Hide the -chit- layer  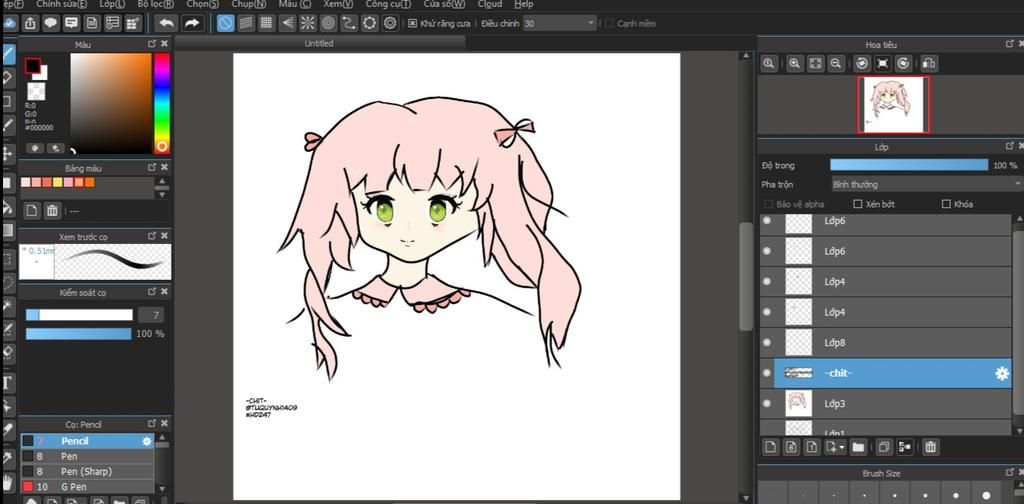pyautogui.click(x=767, y=373)
